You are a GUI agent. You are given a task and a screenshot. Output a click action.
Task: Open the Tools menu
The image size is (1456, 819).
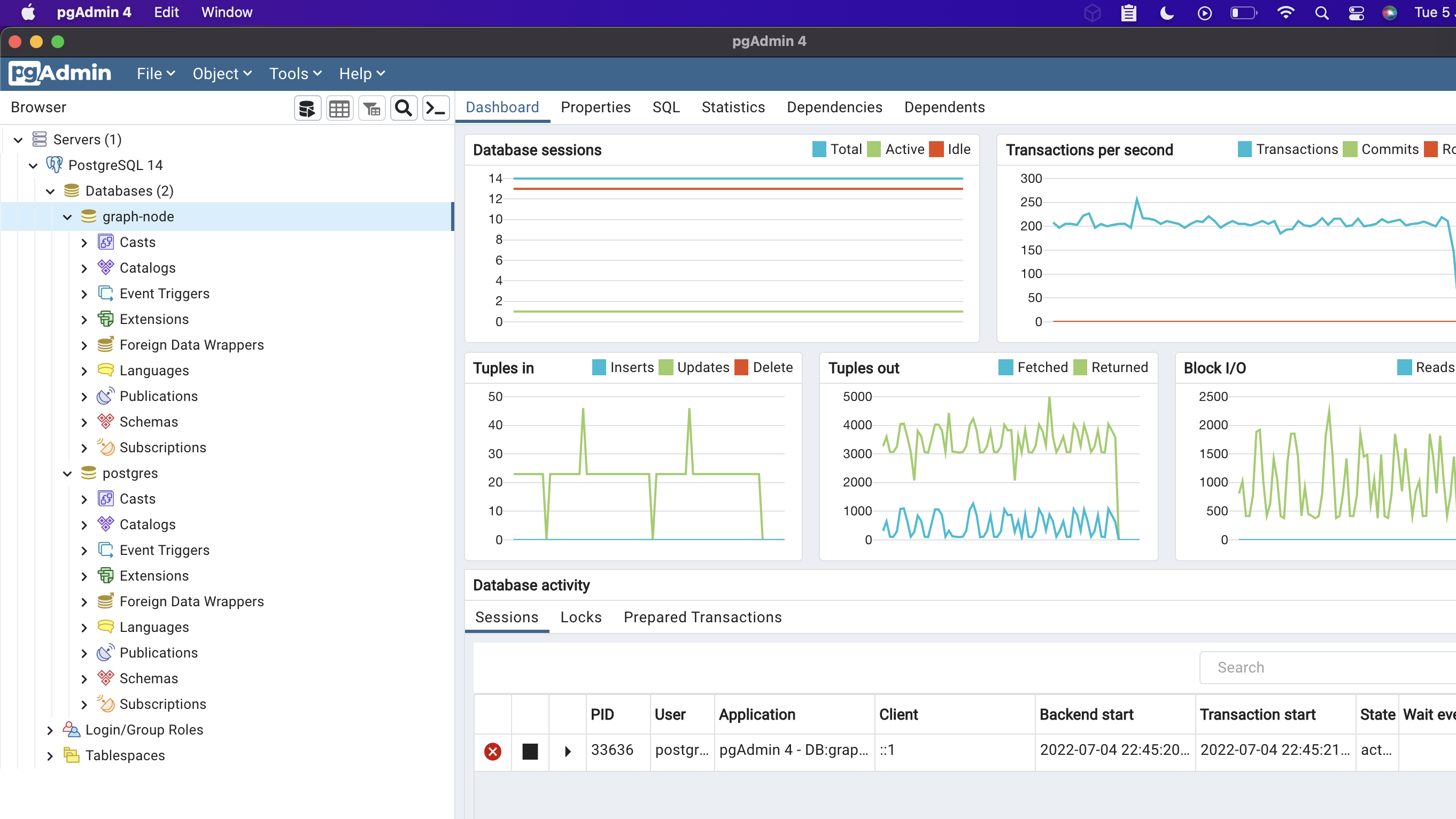coord(295,73)
